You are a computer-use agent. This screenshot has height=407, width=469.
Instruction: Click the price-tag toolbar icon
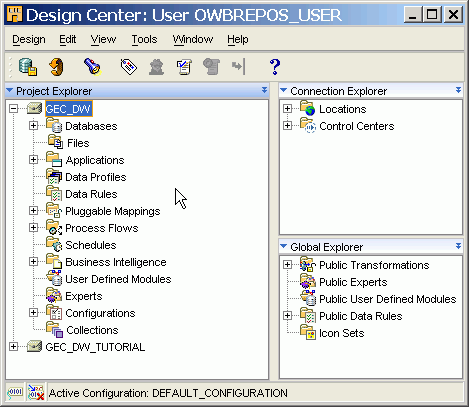tap(129, 66)
